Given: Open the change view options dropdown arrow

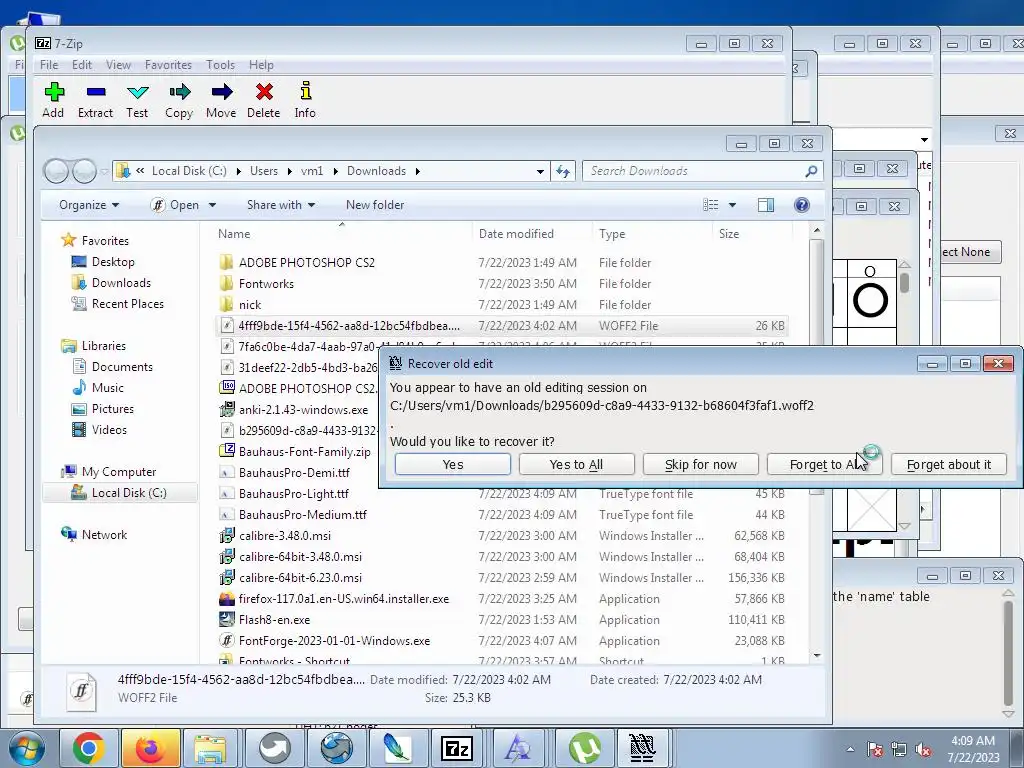Looking at the screenshot, I should point(732,205).
